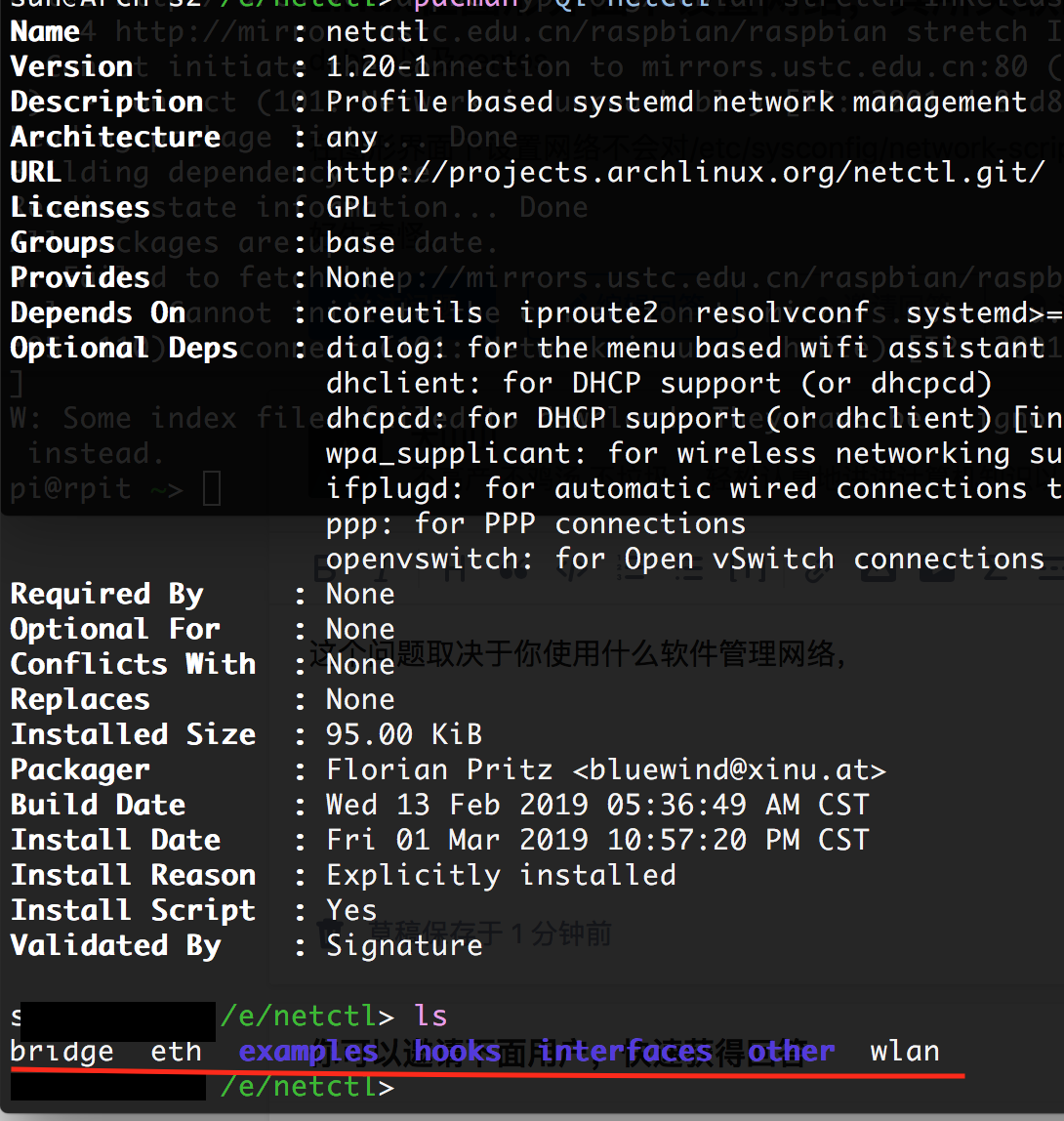This screenshot has height=1121, width=1064.
Task: Click the 'GPL' license value
Action: 350,207
